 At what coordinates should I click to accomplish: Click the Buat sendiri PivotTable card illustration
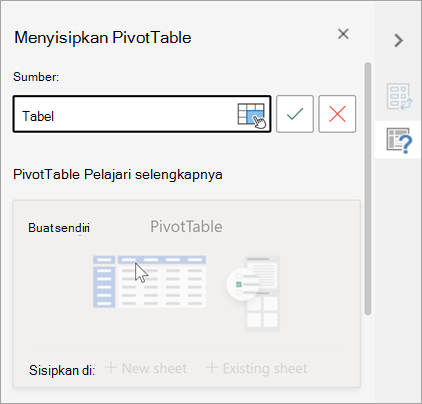click(x=186, y=293)
